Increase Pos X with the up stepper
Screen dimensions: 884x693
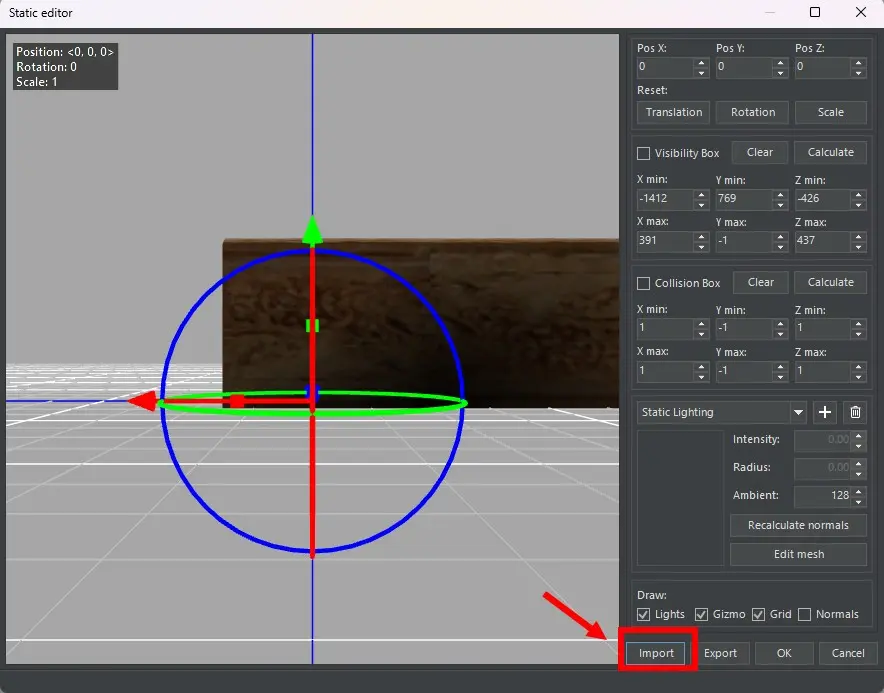(701, 63)
